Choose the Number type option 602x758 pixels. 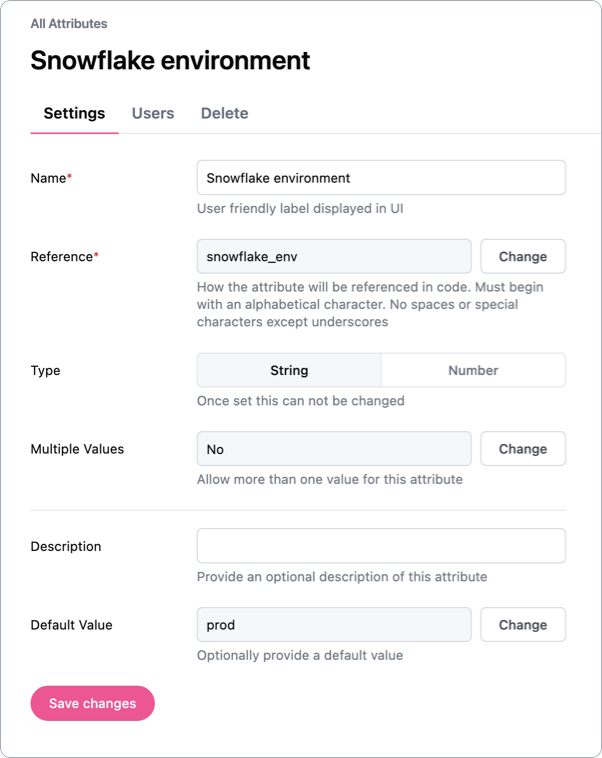(473, 370)
